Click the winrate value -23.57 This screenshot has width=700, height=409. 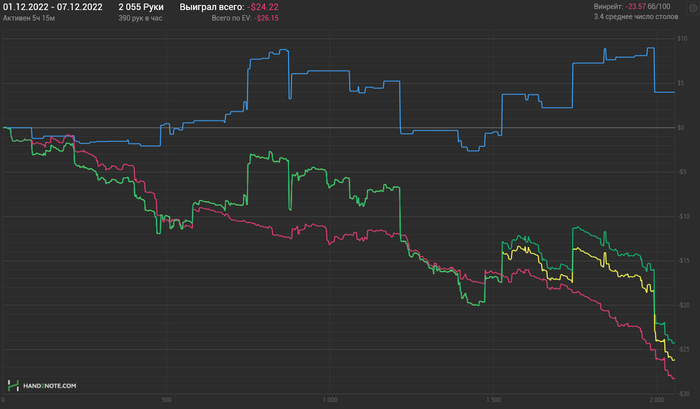pyautogui.click(x=635, y=7)
